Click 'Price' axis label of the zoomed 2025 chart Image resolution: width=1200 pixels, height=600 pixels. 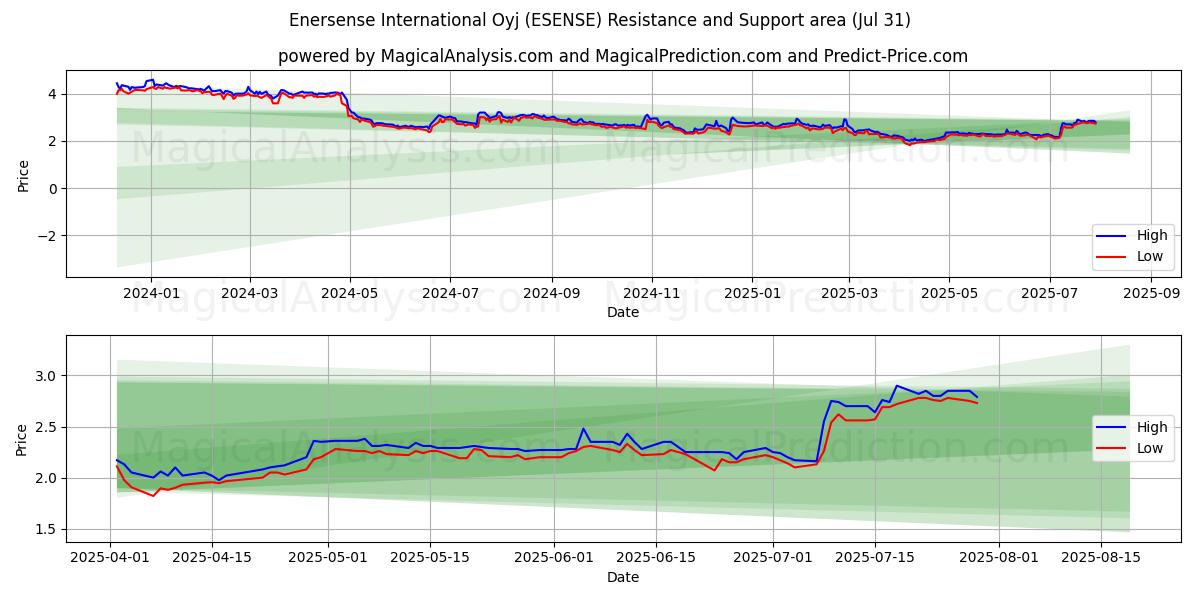pos(23,439)
